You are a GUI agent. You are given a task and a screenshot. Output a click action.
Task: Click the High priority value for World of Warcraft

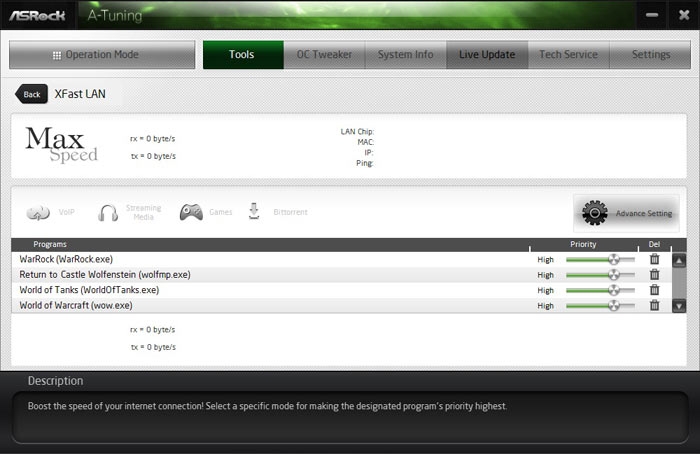(545, 306)
